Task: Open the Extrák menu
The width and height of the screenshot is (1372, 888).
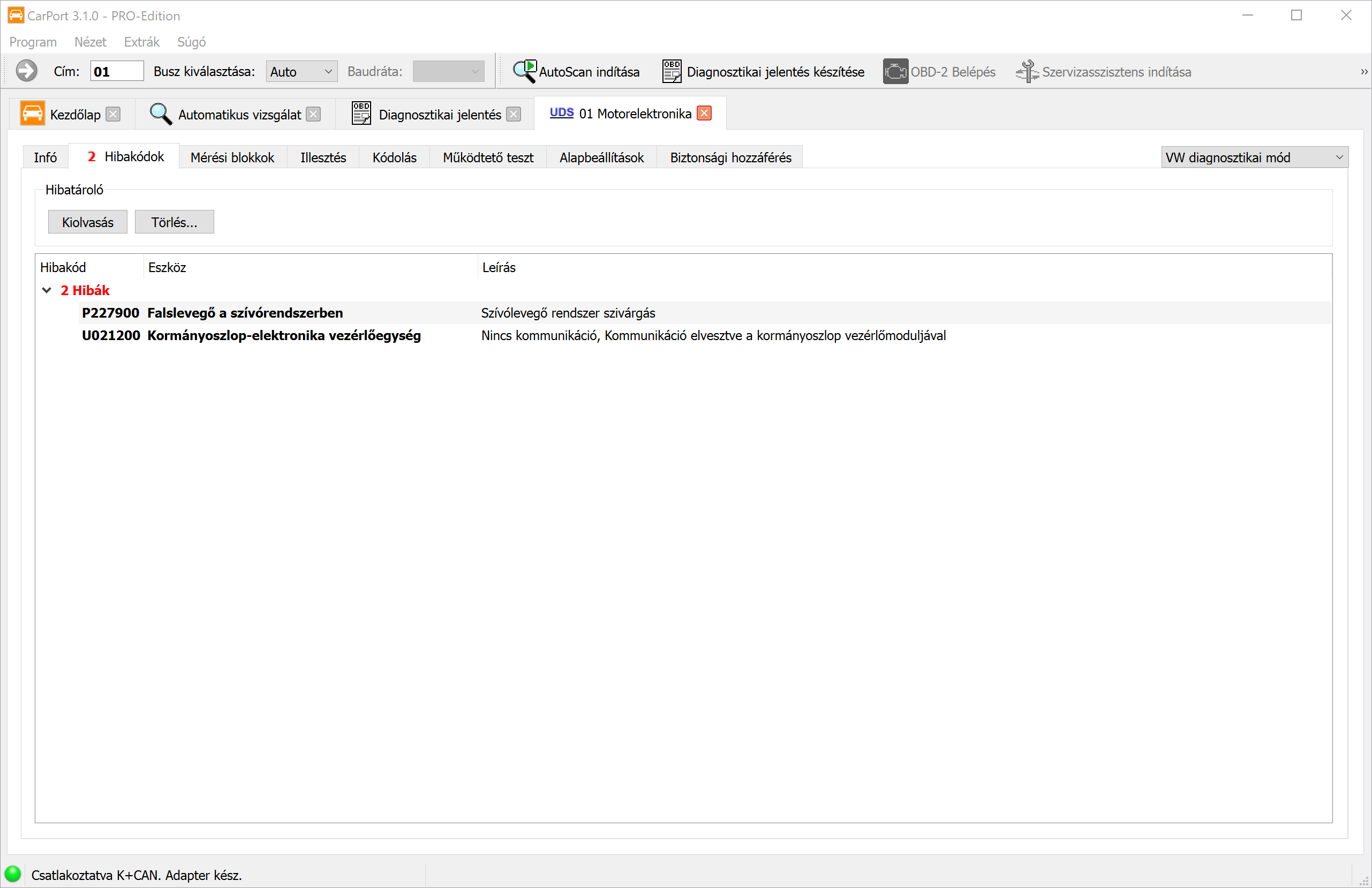Action: [141, 42]
